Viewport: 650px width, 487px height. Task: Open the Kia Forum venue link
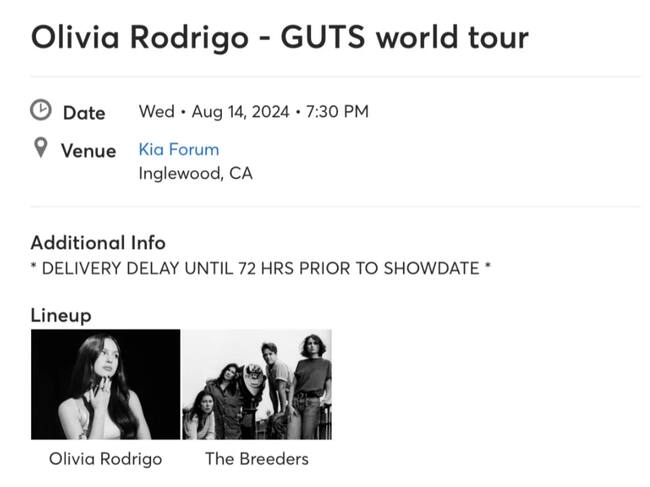pyautogui.click(x=178, y=150)
